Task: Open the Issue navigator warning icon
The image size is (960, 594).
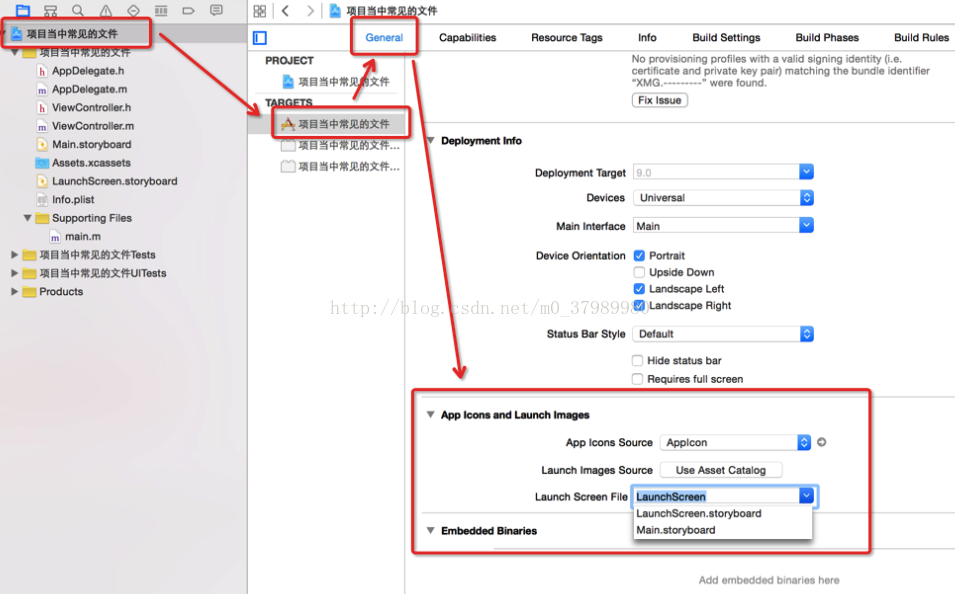Action: pyautogui.click(x=106, y=10)
